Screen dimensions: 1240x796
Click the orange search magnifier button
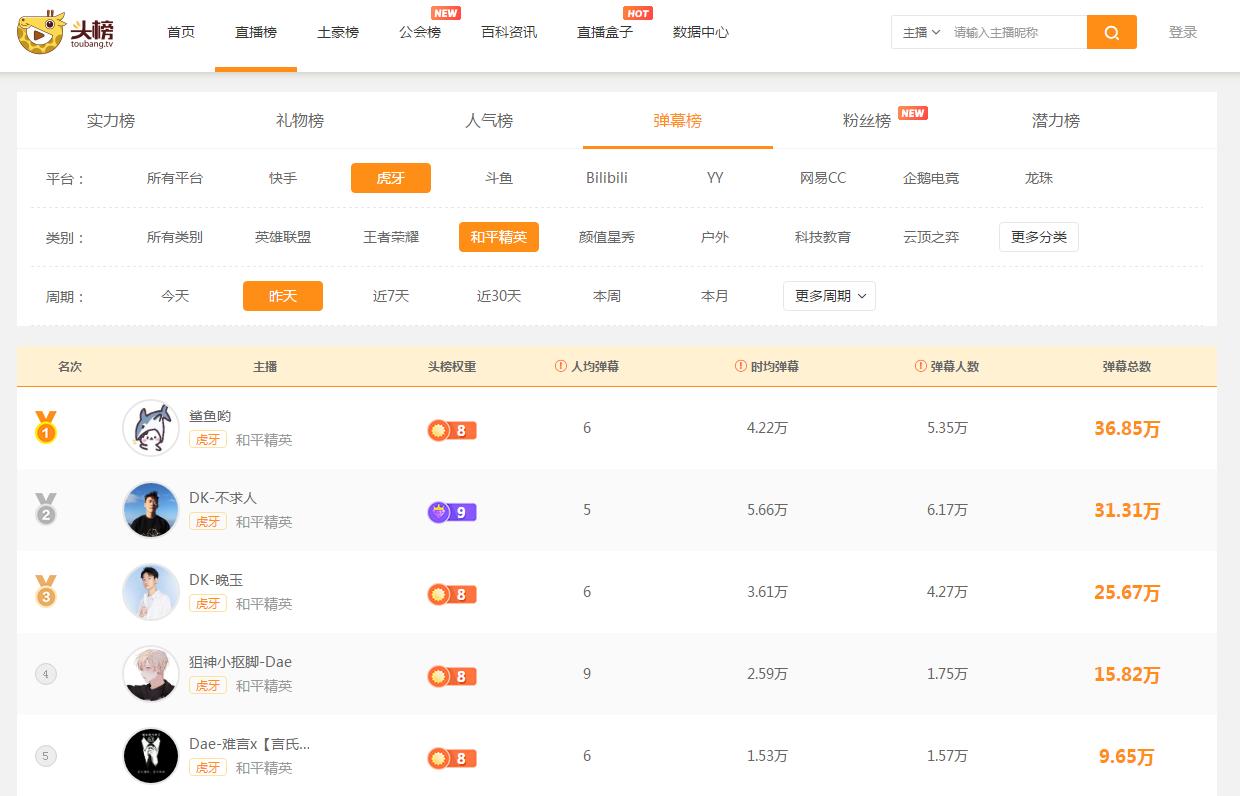1112,32
